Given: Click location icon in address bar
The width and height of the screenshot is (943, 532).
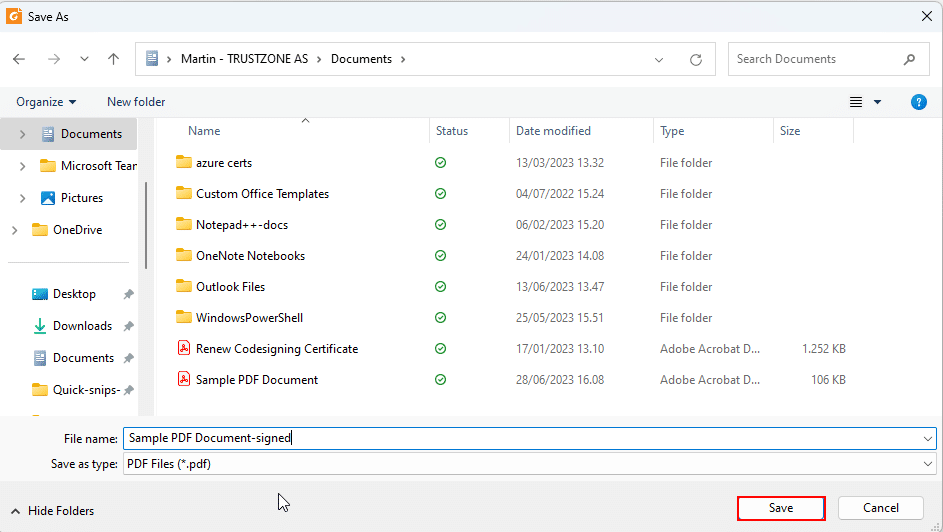Looking at the screenshot, I should [152, 58].
